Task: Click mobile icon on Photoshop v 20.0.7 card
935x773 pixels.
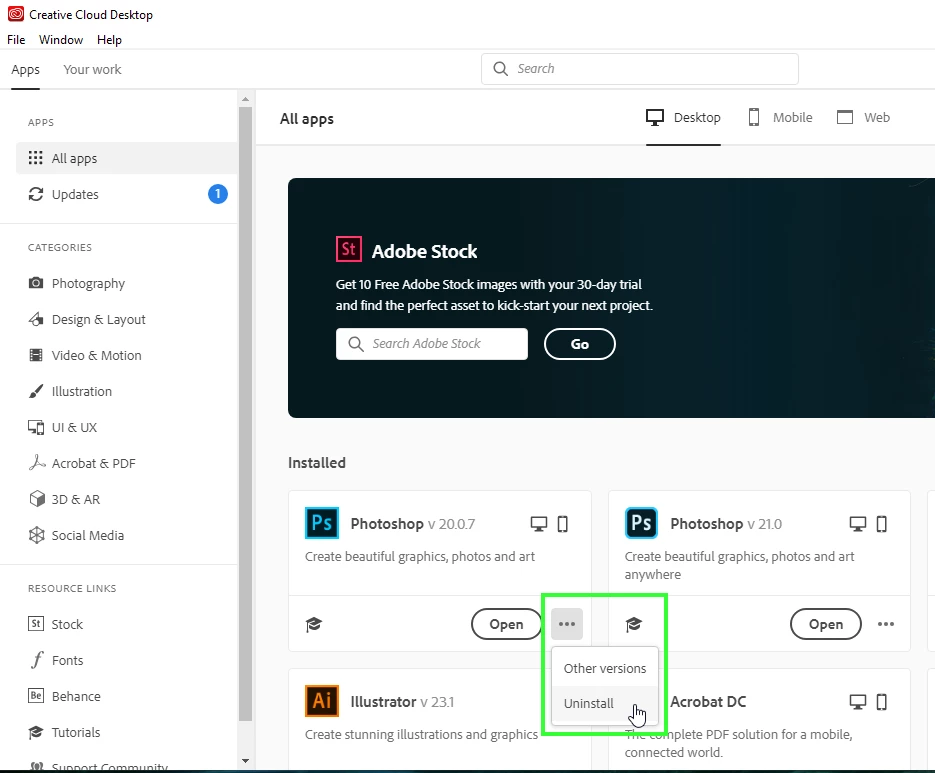Action: point(562,524)
